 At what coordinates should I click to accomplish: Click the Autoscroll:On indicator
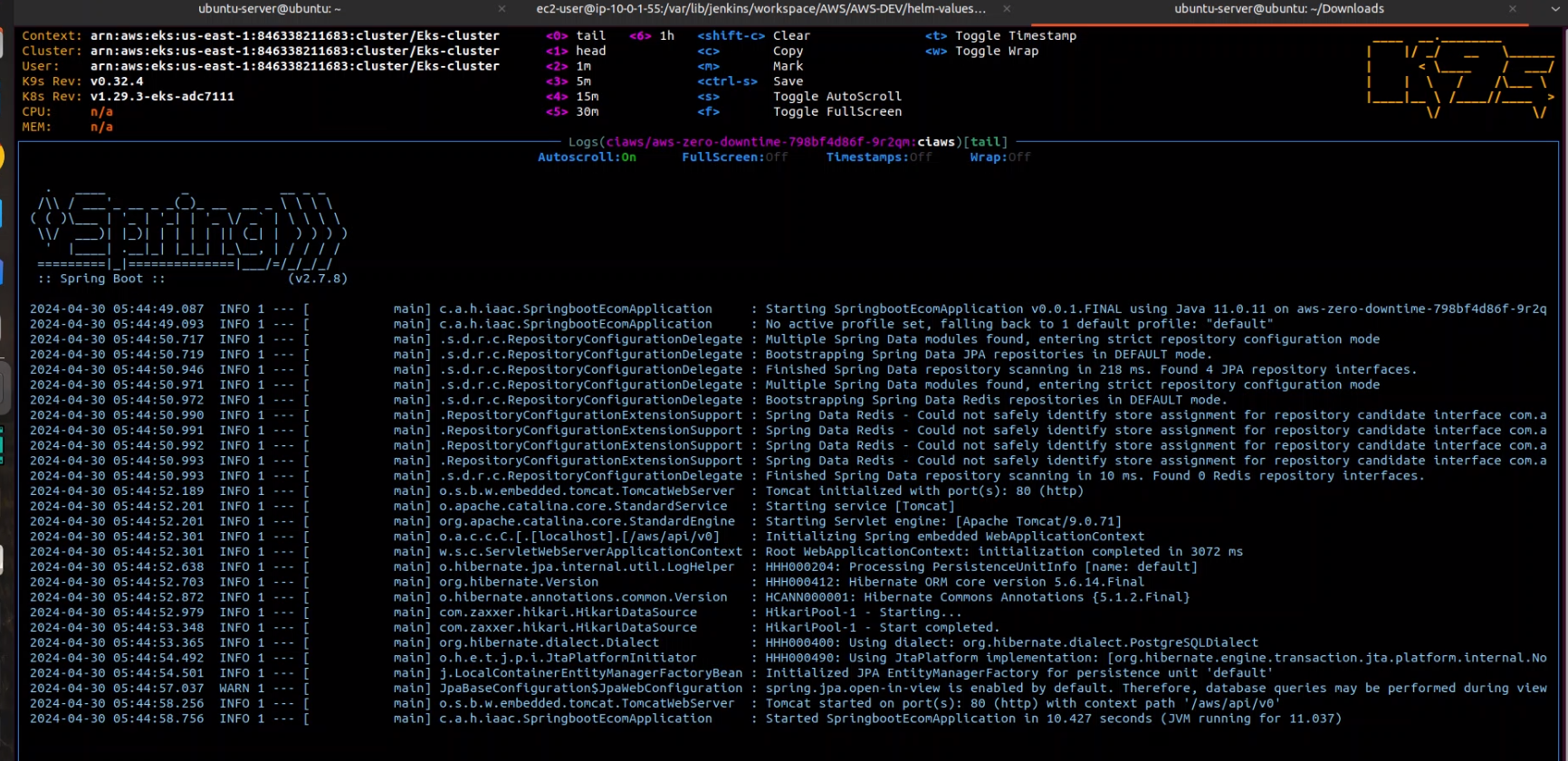(587, 157)
